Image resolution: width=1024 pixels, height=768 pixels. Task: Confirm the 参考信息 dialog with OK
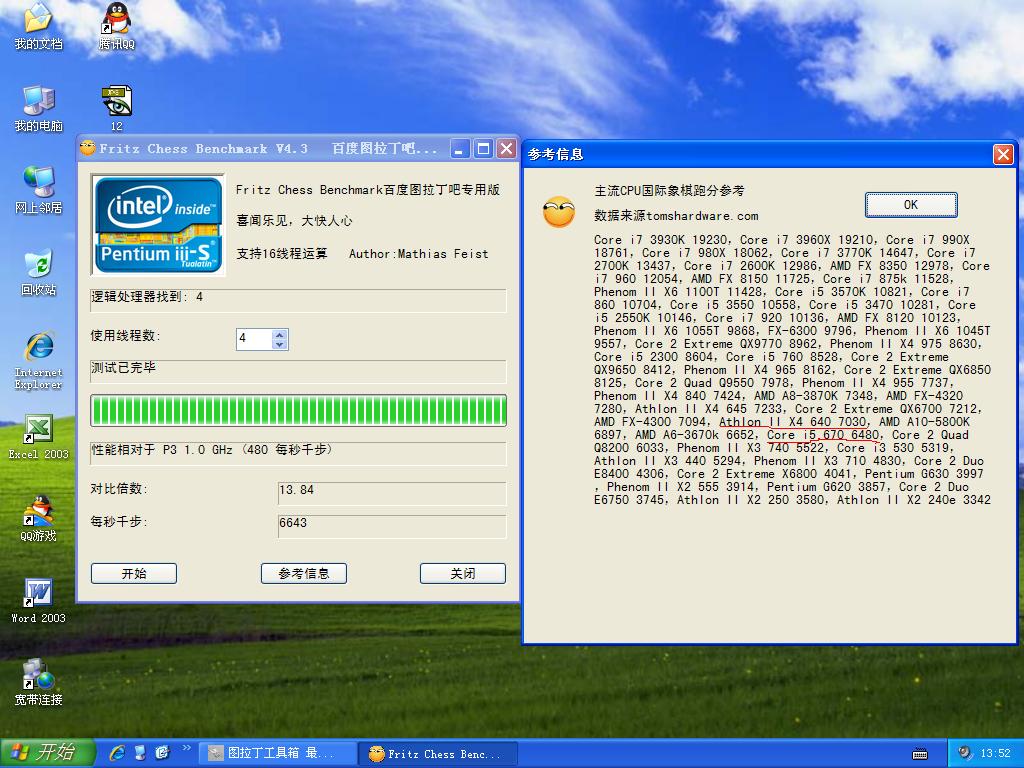tap(911, 204)
